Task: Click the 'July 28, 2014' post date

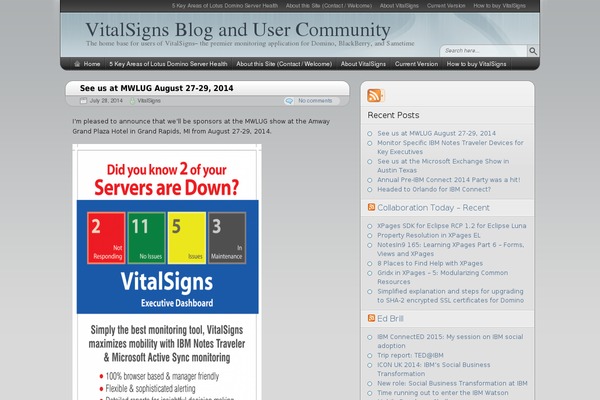Action: click(x=106, y=101)
